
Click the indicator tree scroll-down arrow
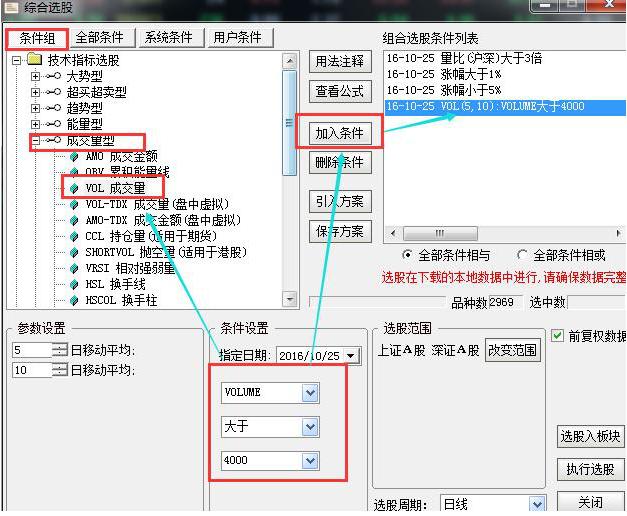tap(290, 299)
